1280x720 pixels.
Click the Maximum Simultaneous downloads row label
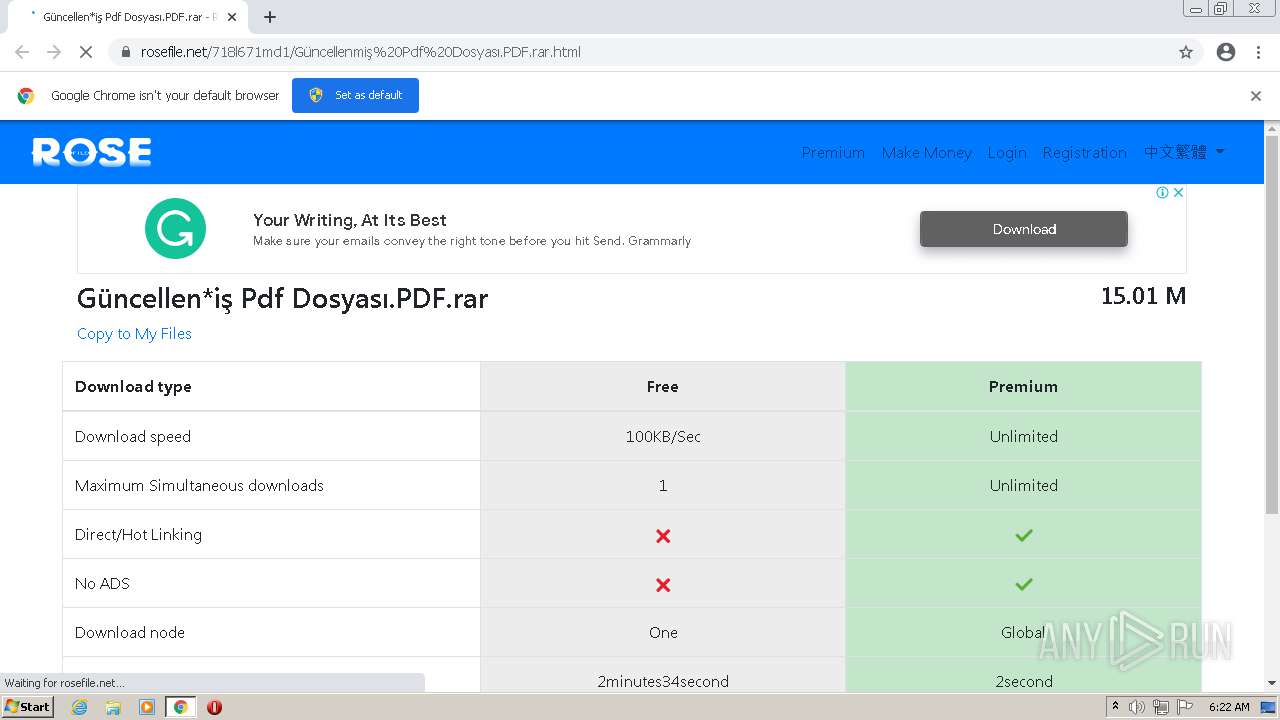tap(199, 485)
